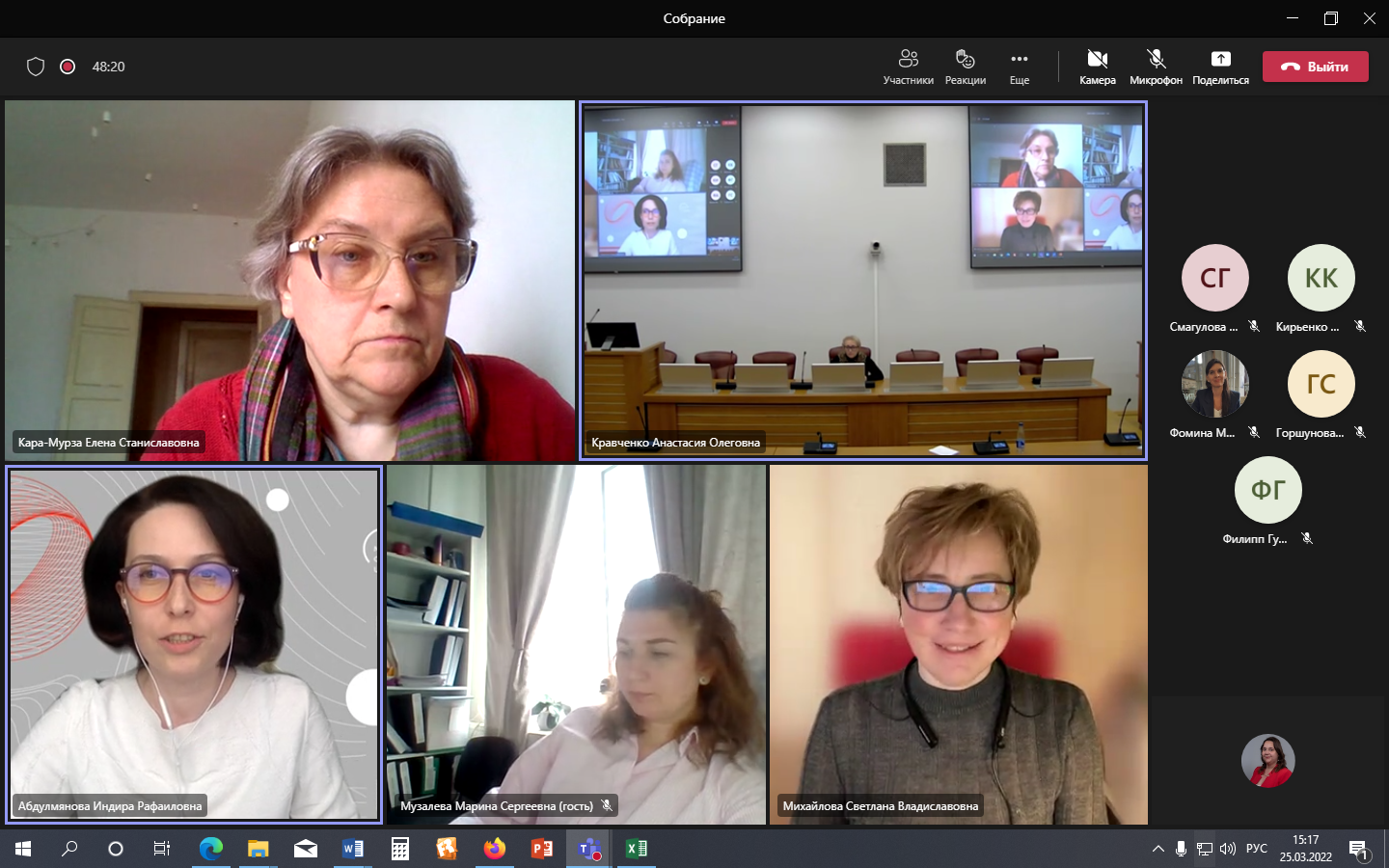This screenshot has height=868, width=1389.
Task: Launch Excel from the taskbar
Action: coord(637,849)
